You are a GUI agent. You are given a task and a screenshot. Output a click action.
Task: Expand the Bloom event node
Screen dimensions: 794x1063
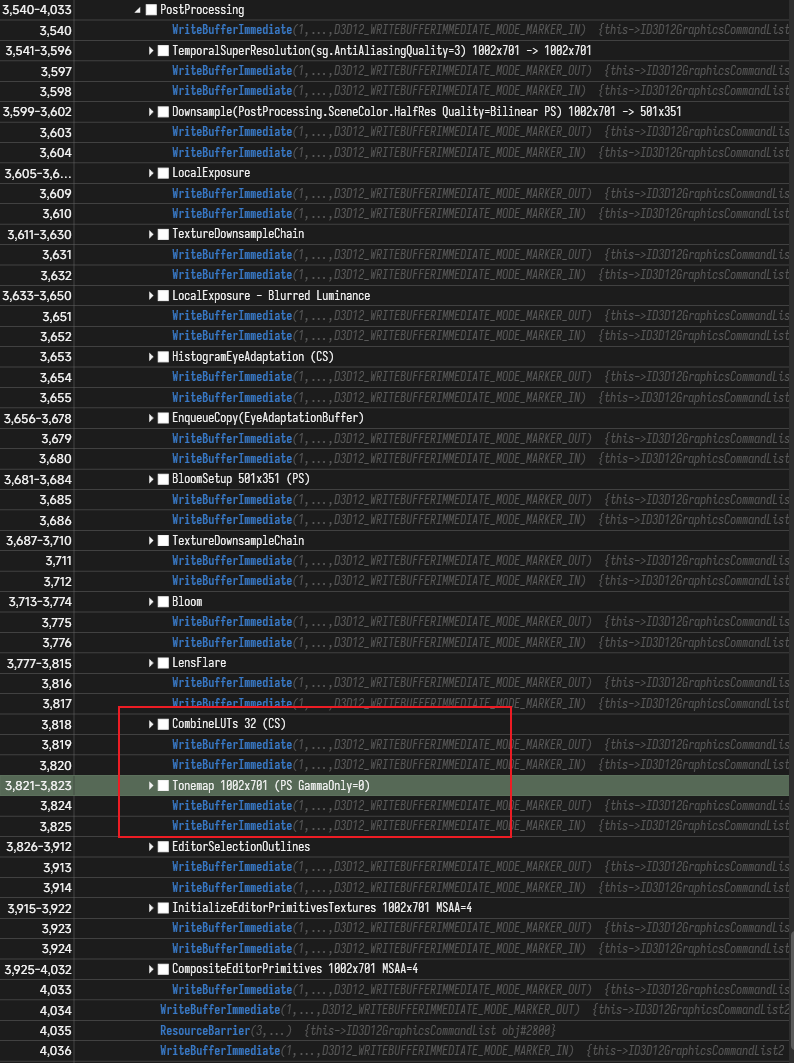click(x=152, y=602)
